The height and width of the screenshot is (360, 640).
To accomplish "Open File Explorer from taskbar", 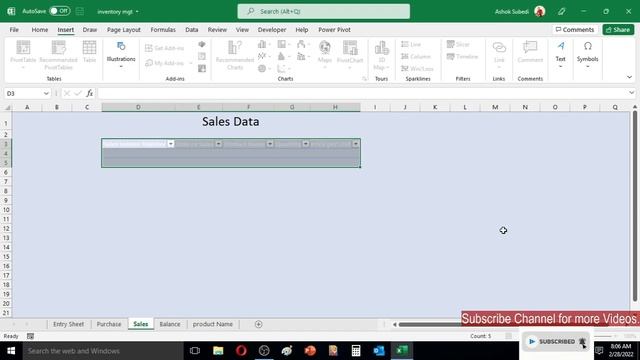I will point(218,351).
